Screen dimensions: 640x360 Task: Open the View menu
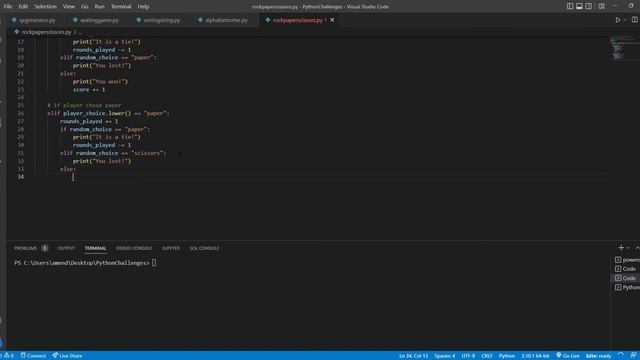point(69,7)
